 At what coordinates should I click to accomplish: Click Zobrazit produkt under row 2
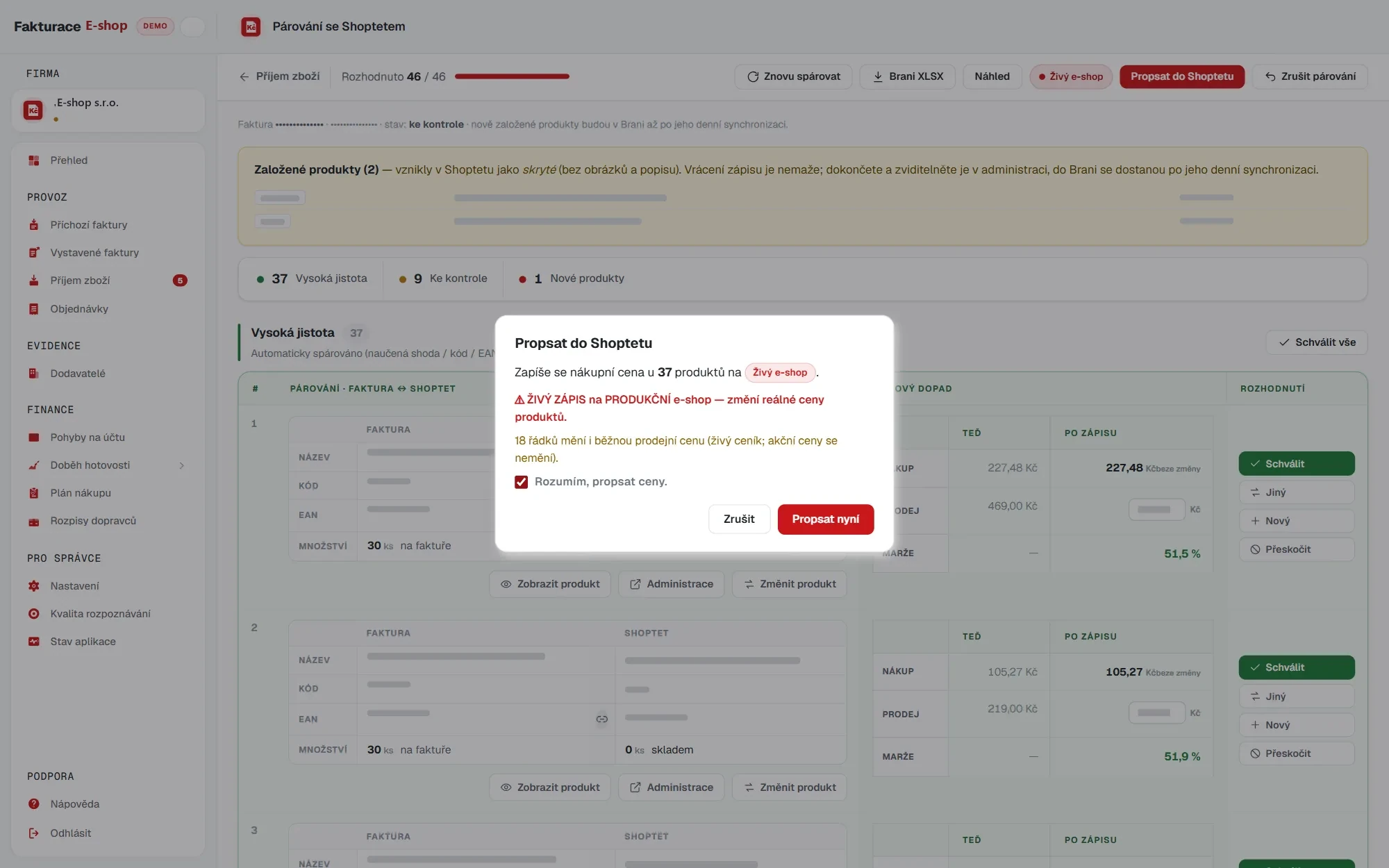tap(550, 787)
